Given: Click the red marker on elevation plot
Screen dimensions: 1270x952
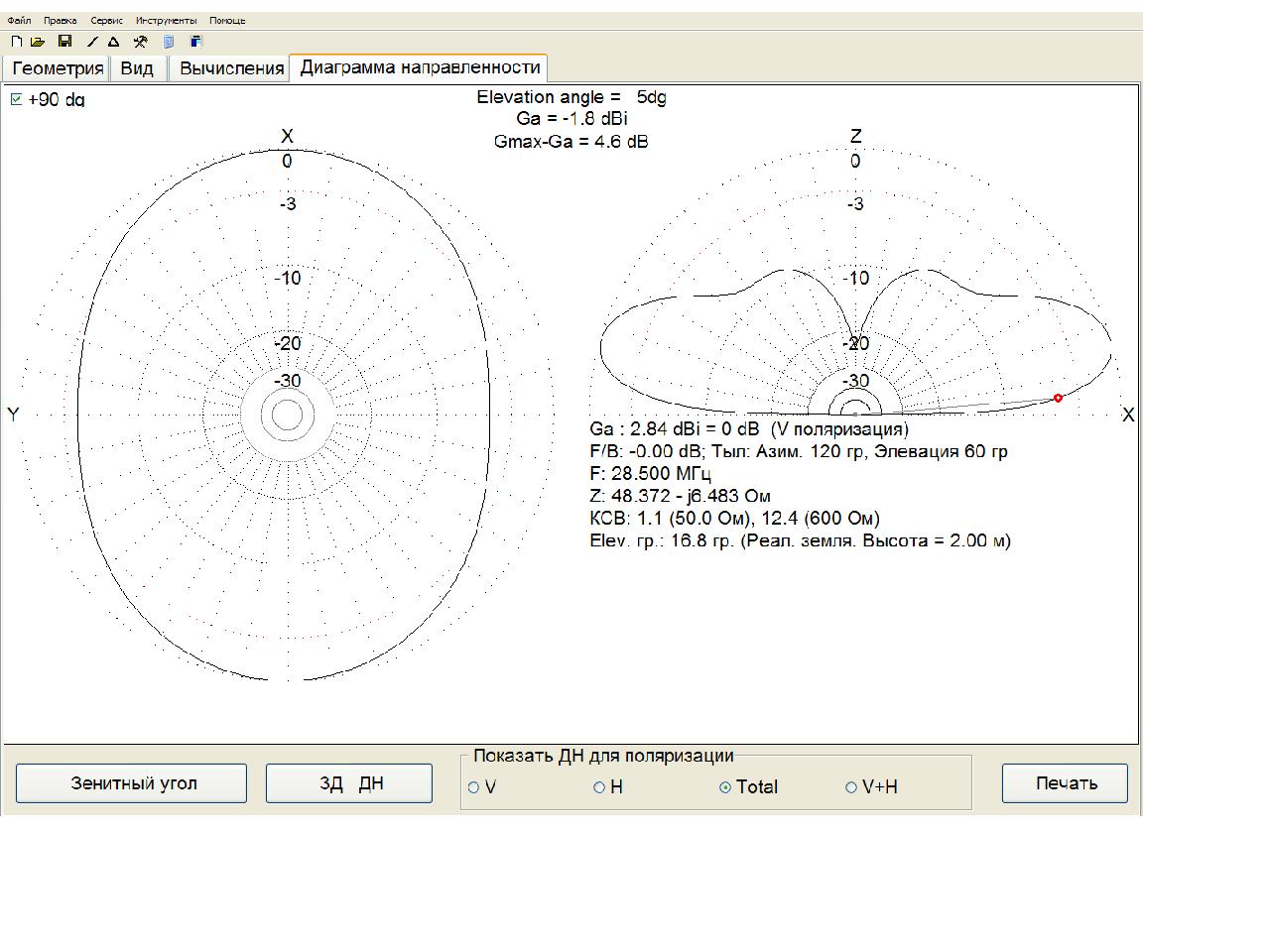Looking at the screenshot, I should click(x=1058, y=398).
